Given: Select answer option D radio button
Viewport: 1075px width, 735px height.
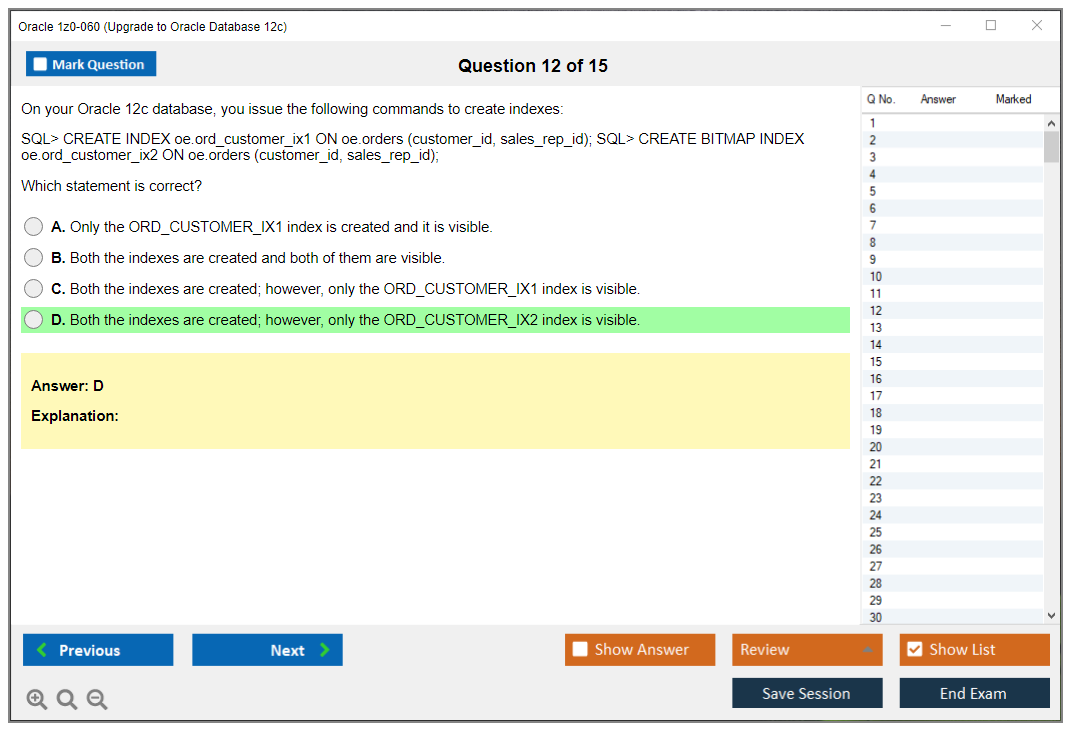Looking at the screenshot, I should (x=33, y=319).
